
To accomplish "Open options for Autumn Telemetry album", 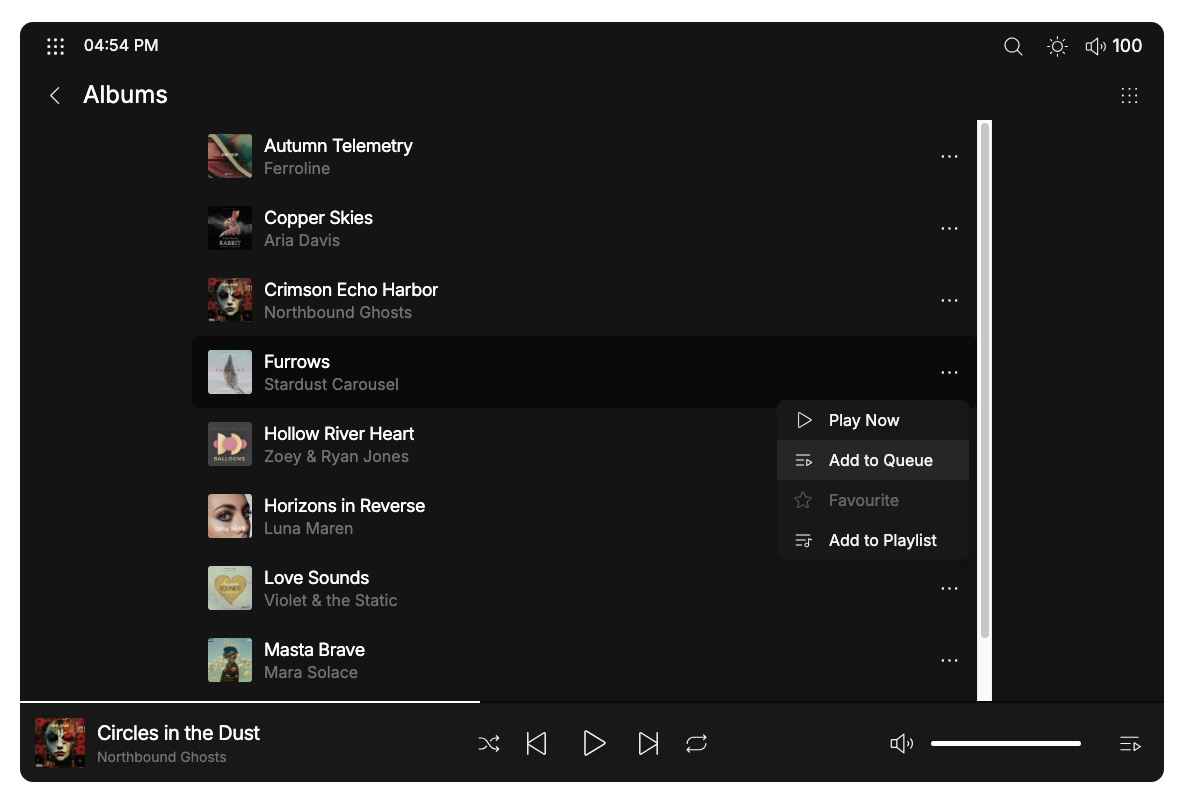I will pyautogui.click(x=949, y=157).
